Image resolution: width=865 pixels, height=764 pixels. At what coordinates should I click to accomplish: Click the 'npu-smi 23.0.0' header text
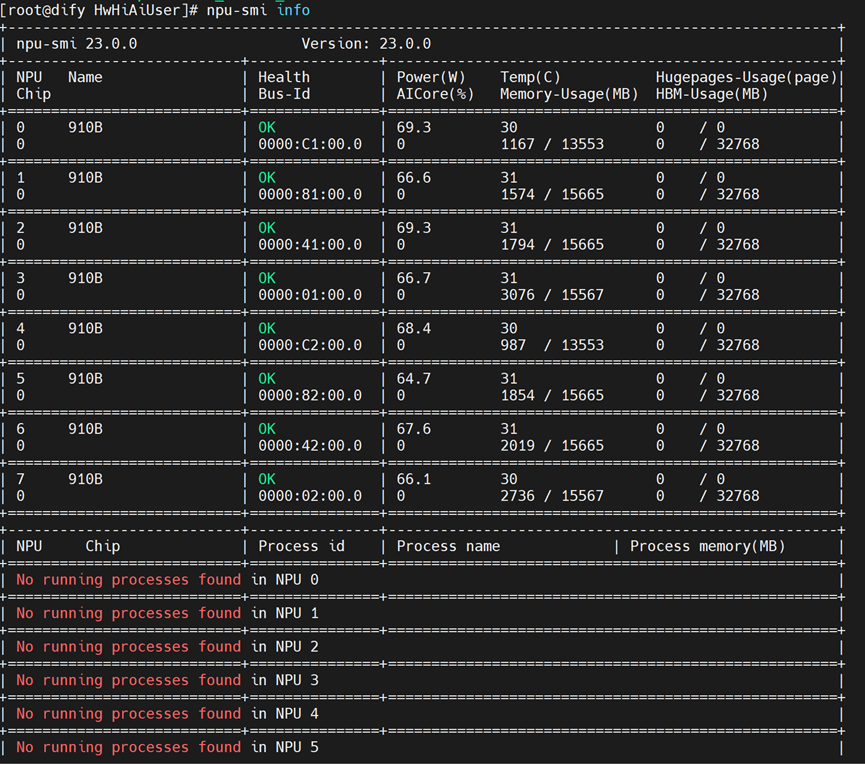(x=77, y=44)
